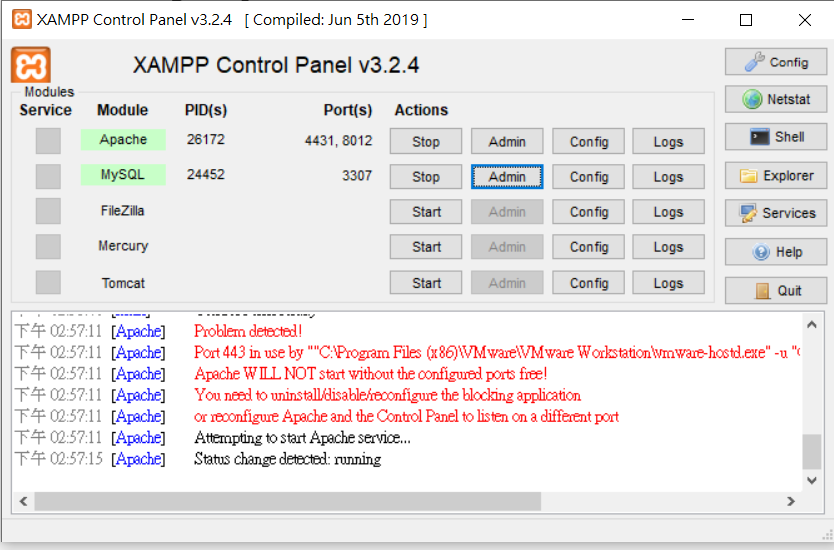
Task: Click MySQL PID 24452
Action: tap(206, 174)
